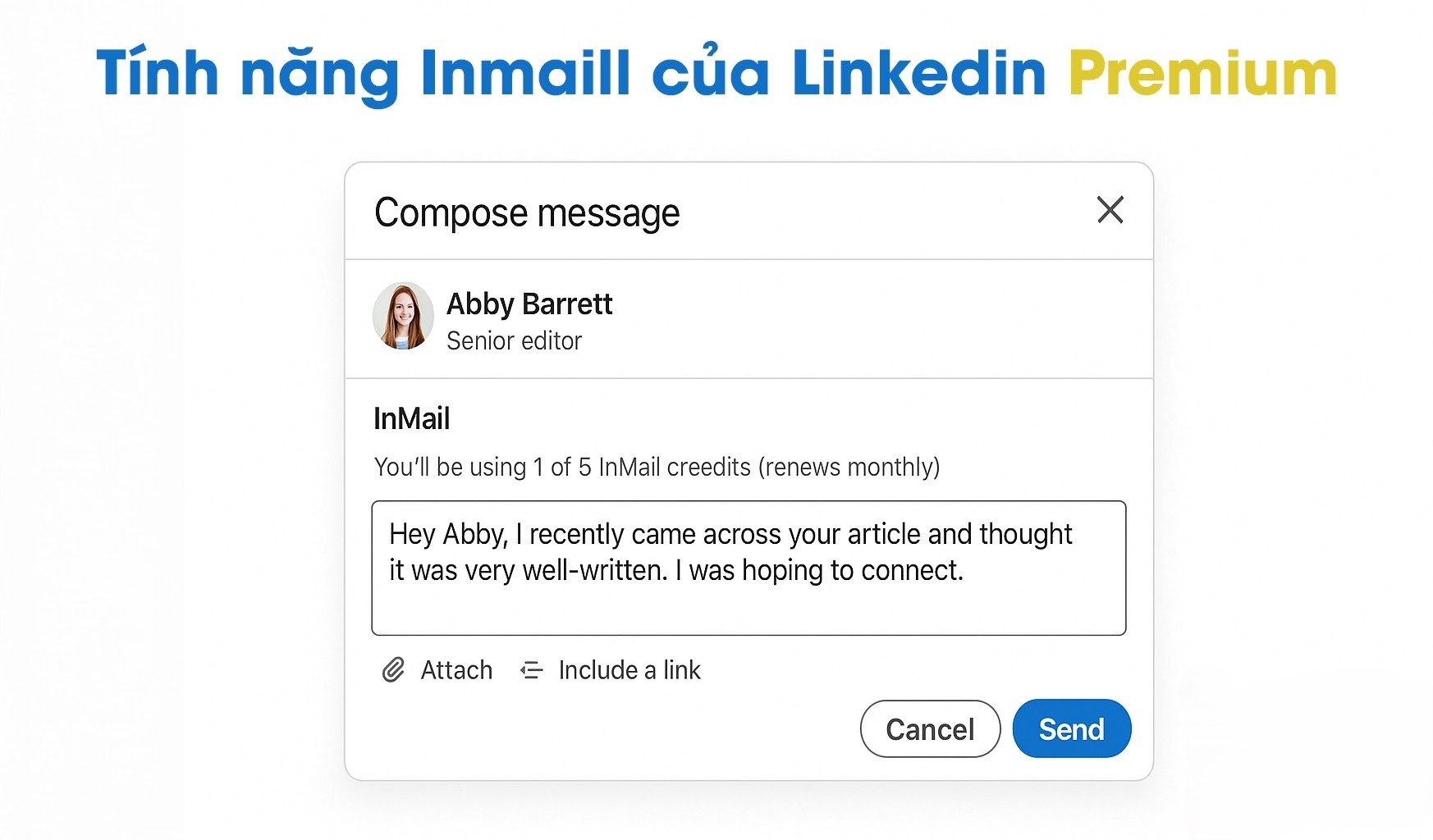Click the 'Compose message' dialog title

(x=527, y=213)
